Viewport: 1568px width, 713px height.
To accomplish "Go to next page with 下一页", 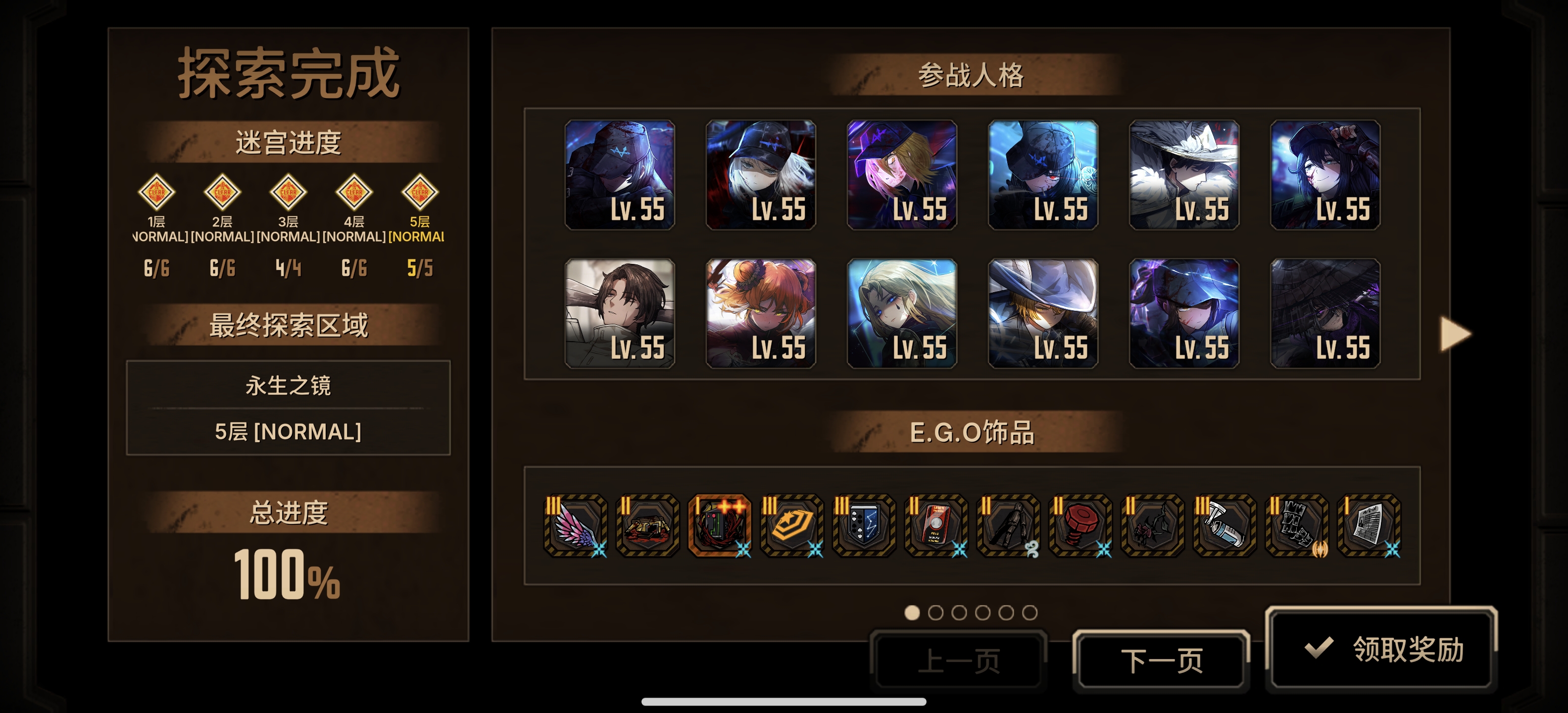I will (x=1161, y=661).
